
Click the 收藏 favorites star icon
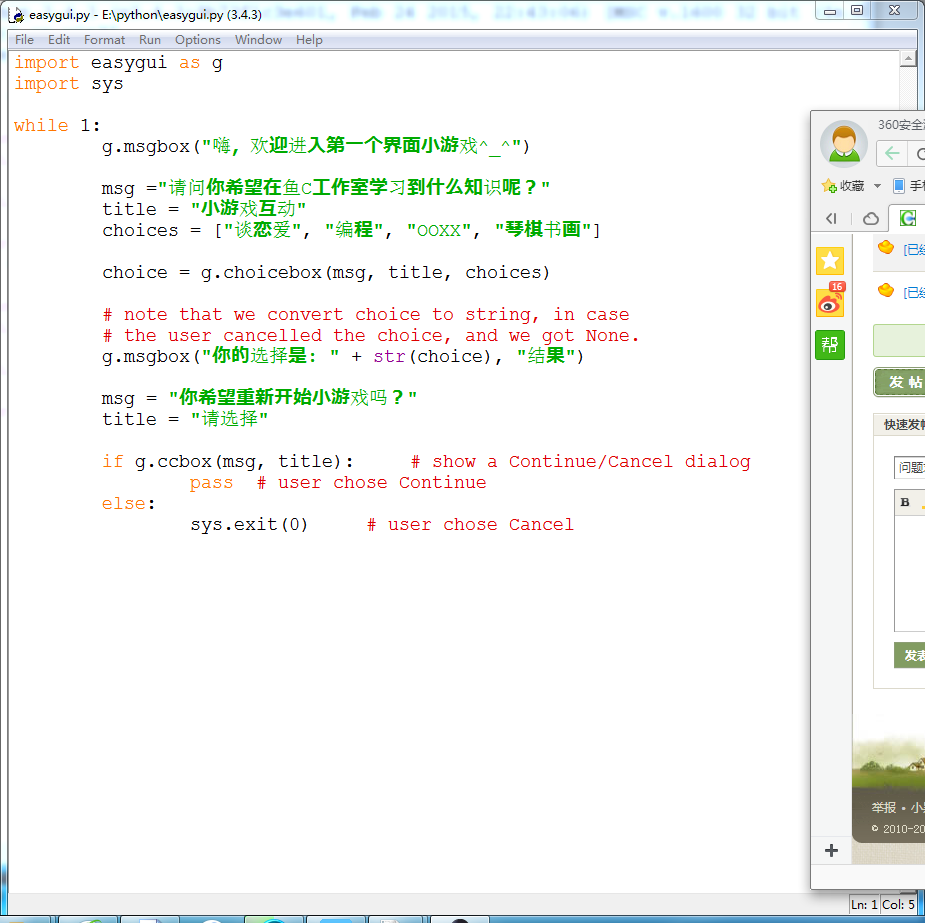pyautogui.click(x=829, y=186)
